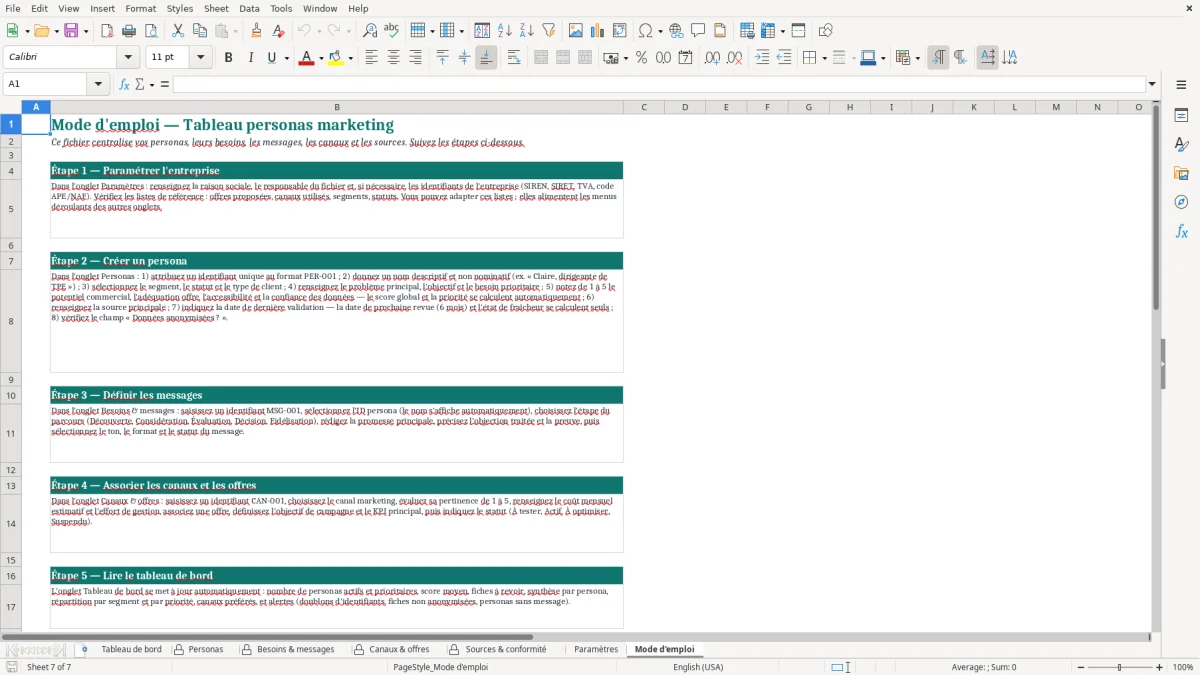Click the Cut scissors icon
Image resolution: width=1200 pixels, height=675 pixels.
[x=177, y=31]
